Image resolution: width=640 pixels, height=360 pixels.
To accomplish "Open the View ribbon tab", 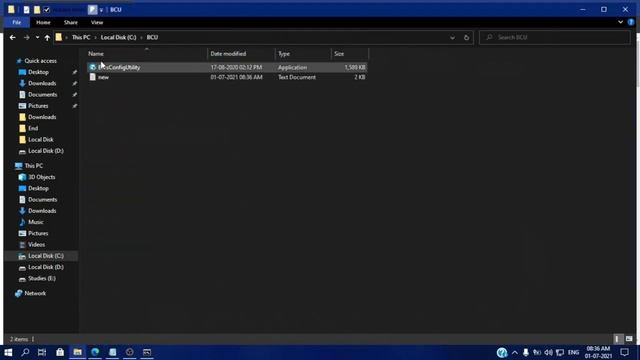I will [97, 22].
